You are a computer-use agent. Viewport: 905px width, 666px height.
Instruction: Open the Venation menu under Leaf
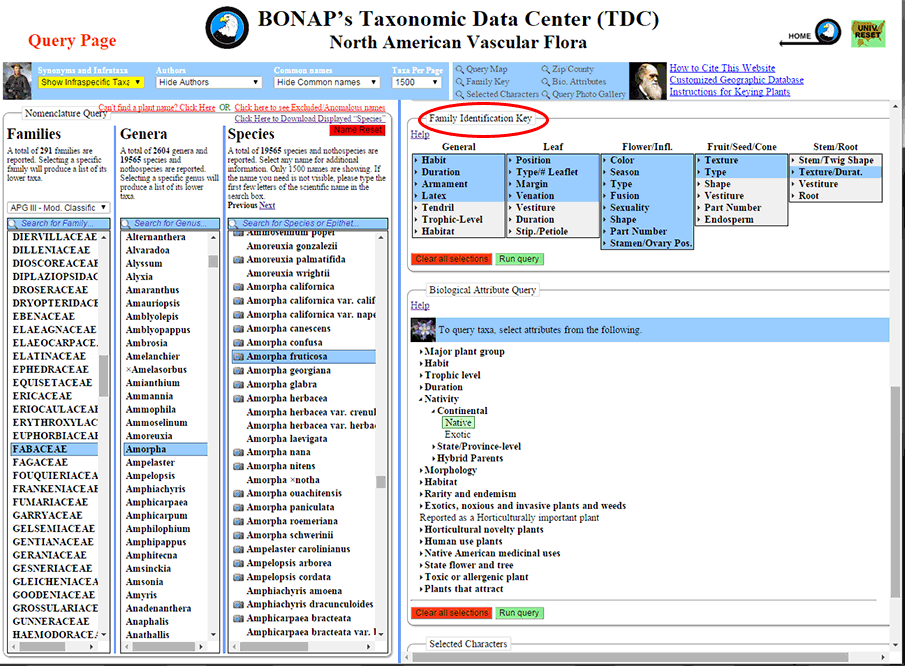click(x=553, y=196)
